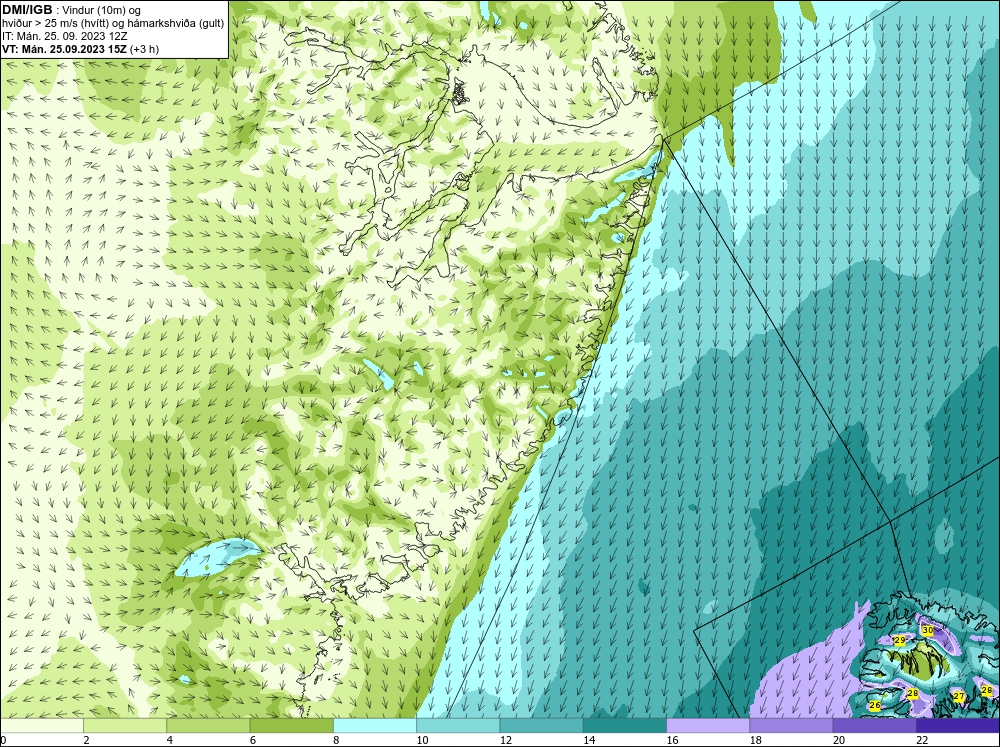Image resolution: width=1000 pixels, height=747 pixels.
Task: Click the legend scale number 16
Action: [x=672, y=740]
